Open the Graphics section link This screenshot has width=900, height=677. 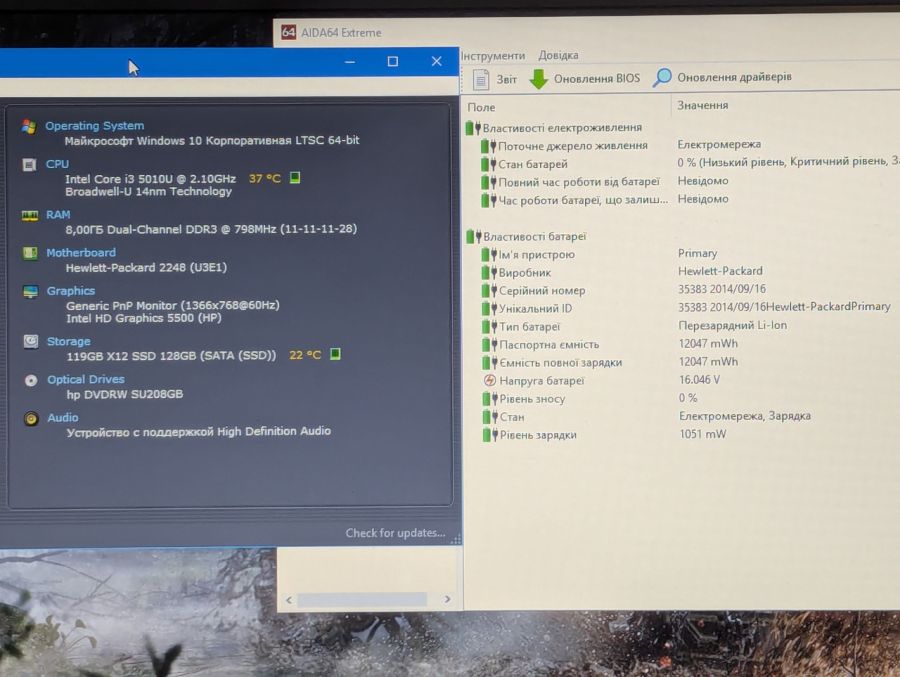pos(71,291)
